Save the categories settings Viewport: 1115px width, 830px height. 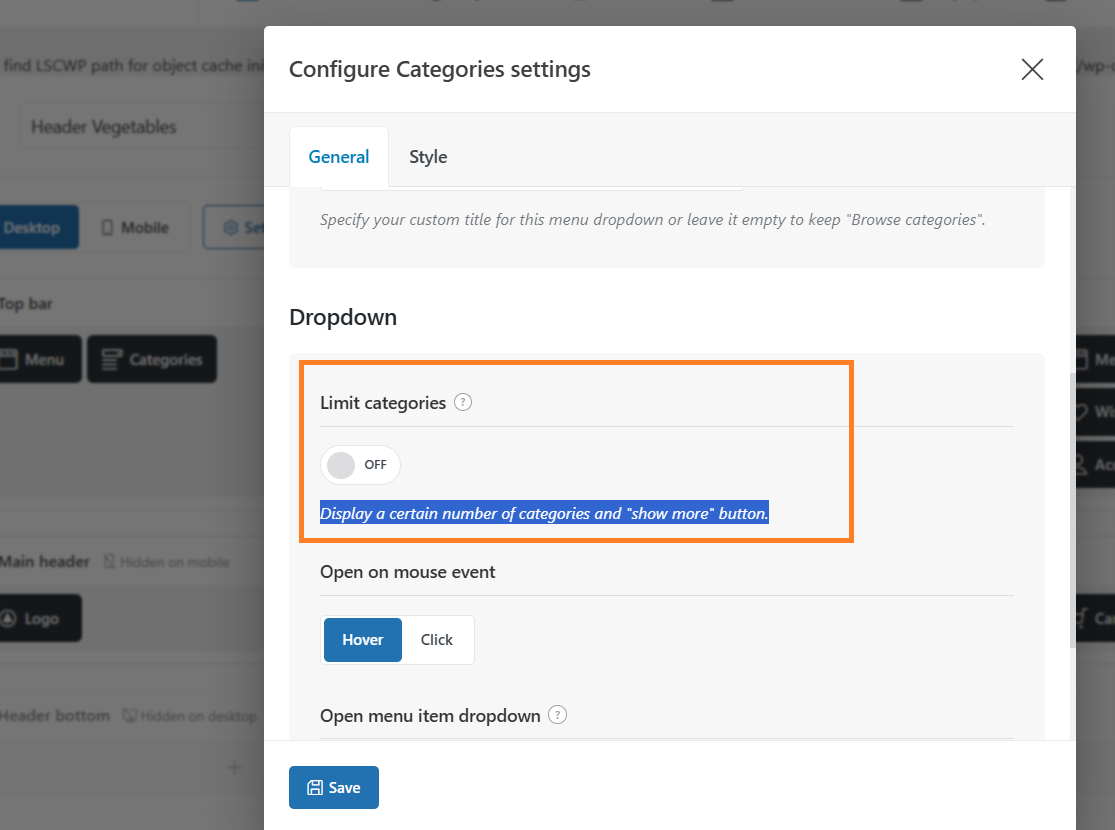334,787
